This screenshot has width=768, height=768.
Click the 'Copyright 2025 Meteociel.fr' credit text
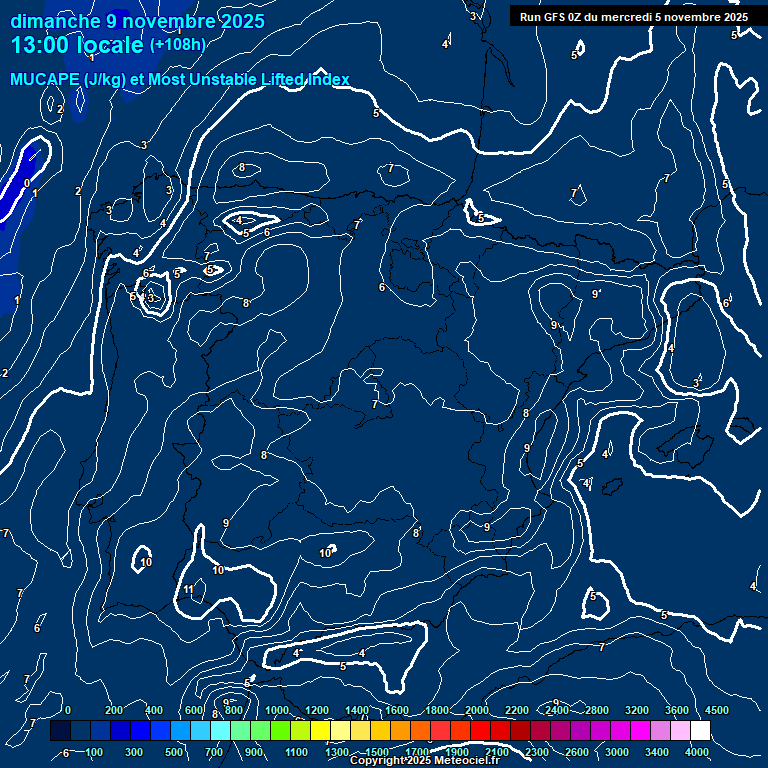[x=425, y=760]
